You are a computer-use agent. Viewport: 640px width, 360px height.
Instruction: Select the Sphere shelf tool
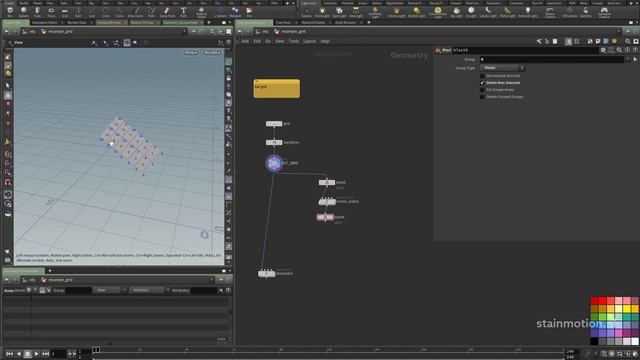tap(24, 11)
